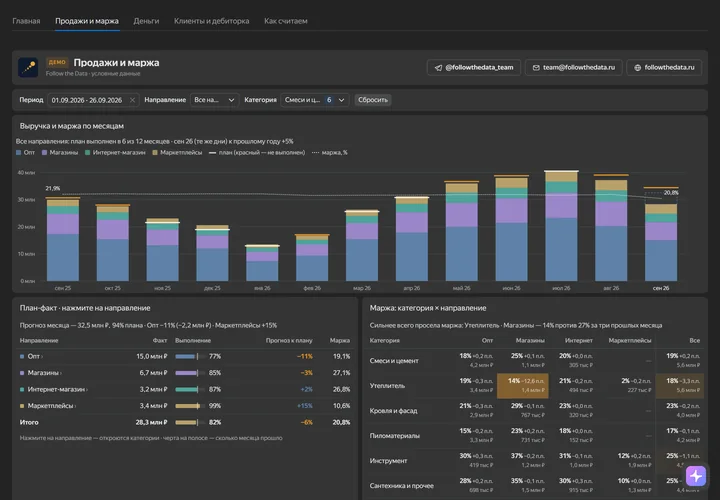The image size is (720, 500).
Task: Toggle the Интернет-магазин legend series
Action: [x=115, y=152]
